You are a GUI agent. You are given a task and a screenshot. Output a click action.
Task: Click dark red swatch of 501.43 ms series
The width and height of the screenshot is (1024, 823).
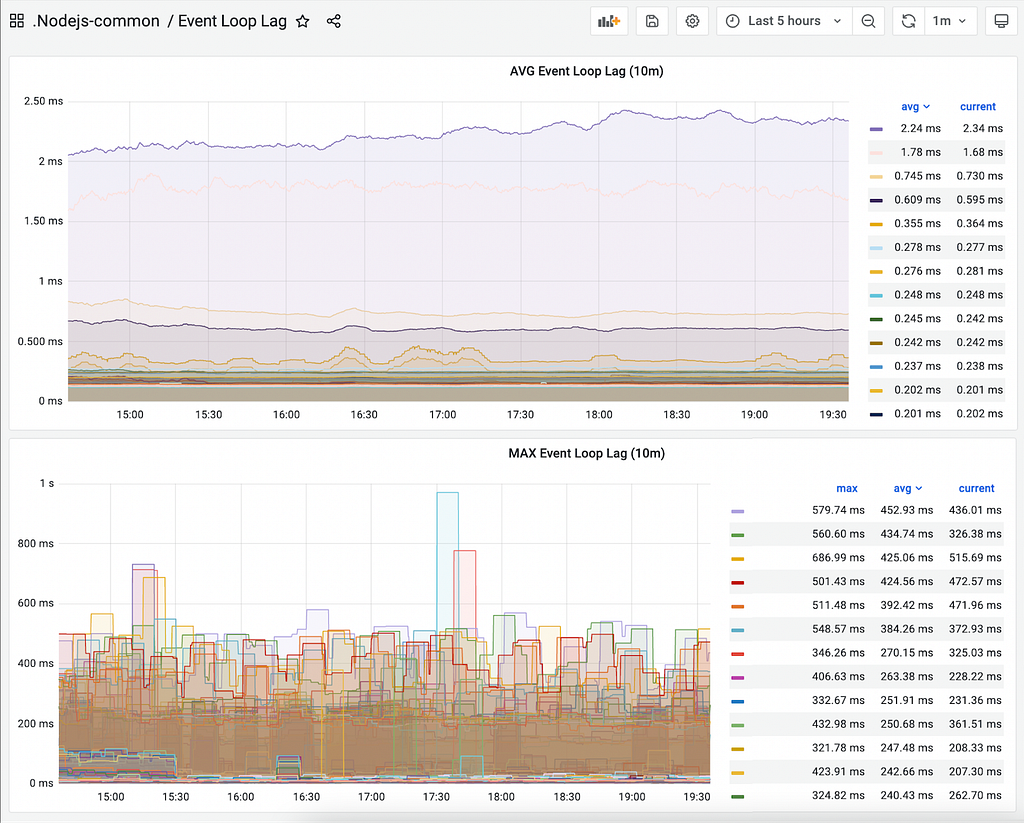[x=737, y=583]
